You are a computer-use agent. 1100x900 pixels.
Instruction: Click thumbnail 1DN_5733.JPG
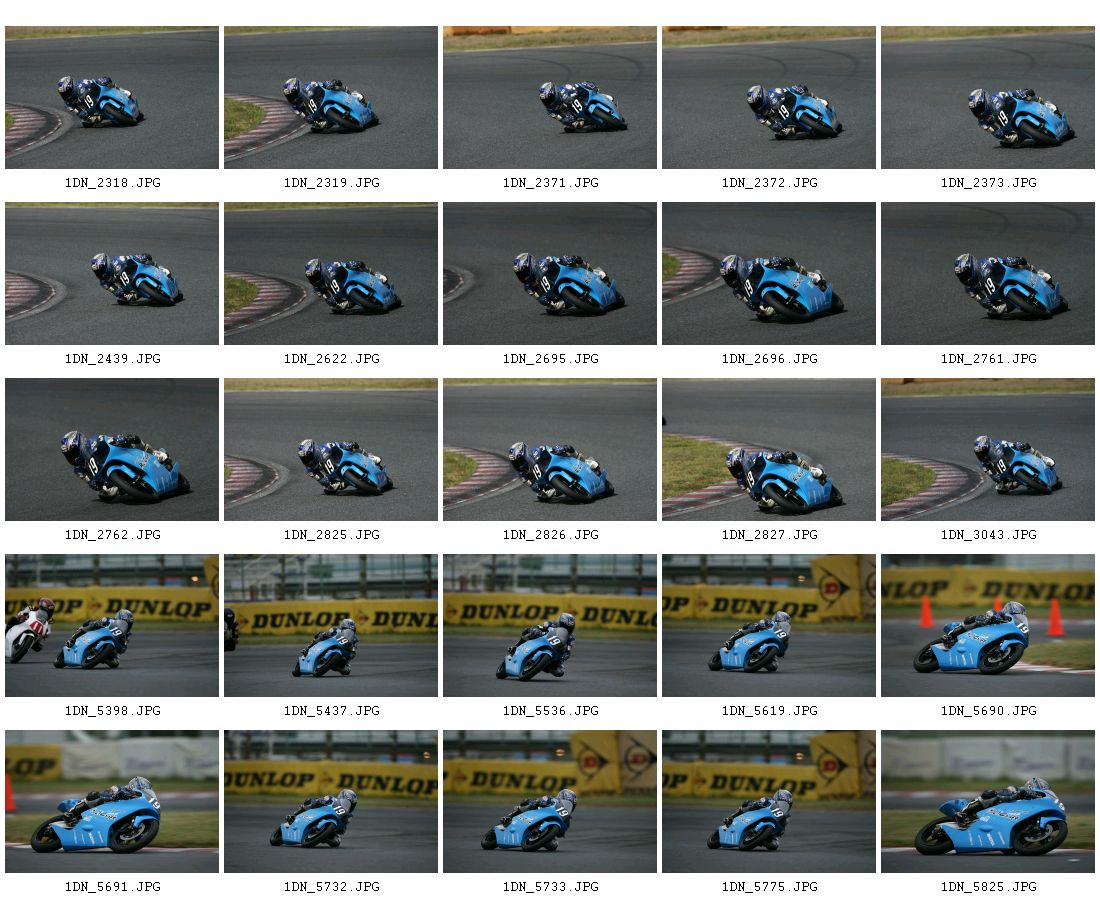coord(549,802)
